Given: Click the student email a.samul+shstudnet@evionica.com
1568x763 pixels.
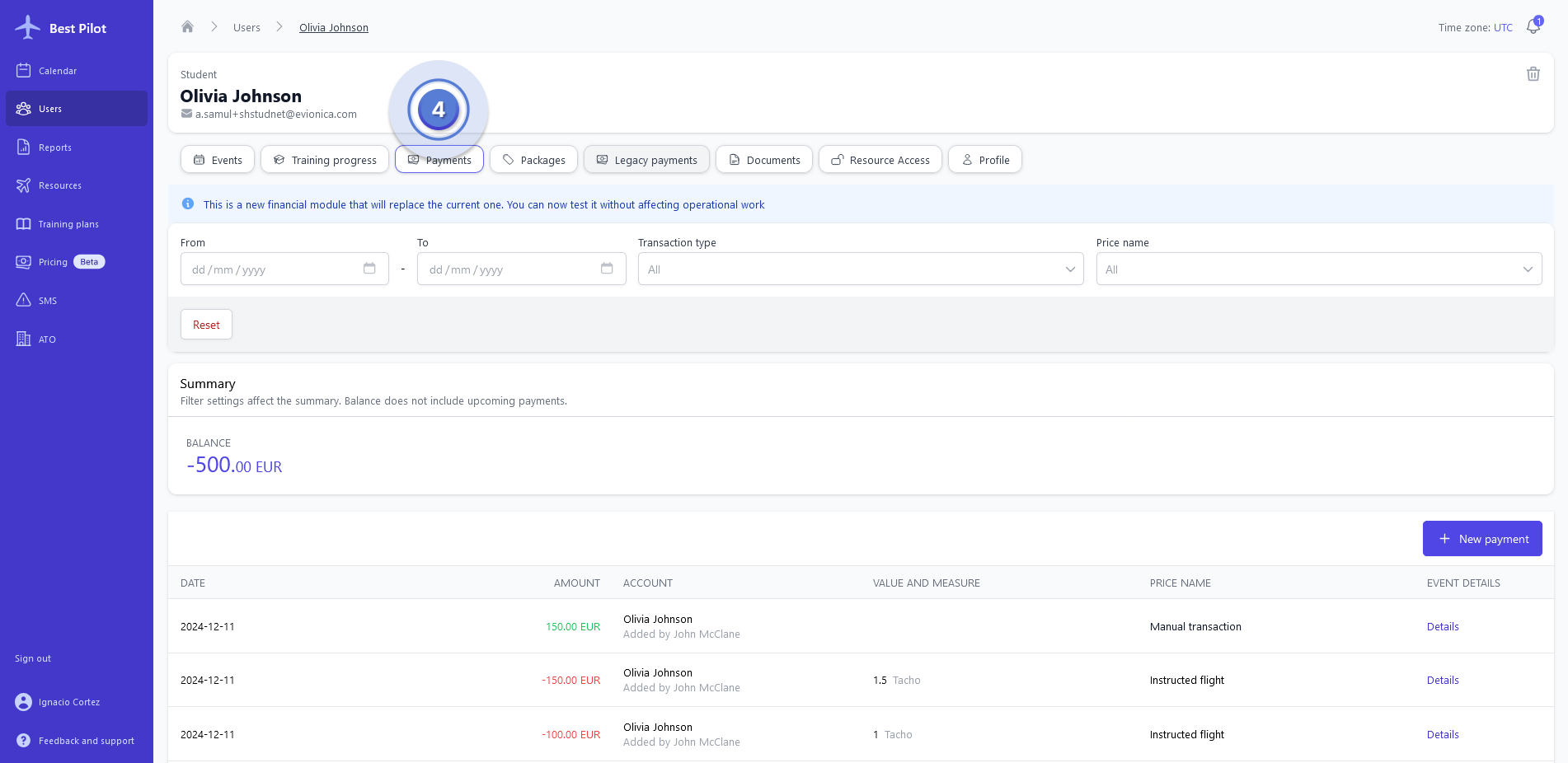Looking at the screenshot, I should pos(276,114).
